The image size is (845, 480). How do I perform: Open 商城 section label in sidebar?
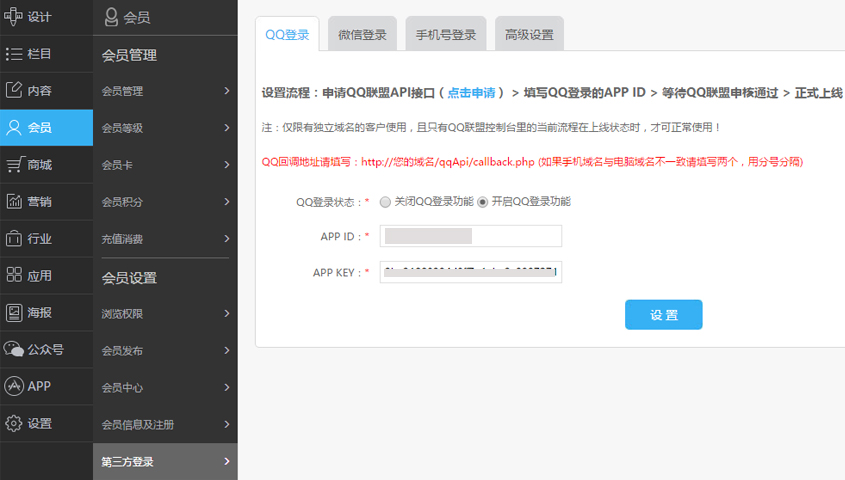(x=39, y=165)
